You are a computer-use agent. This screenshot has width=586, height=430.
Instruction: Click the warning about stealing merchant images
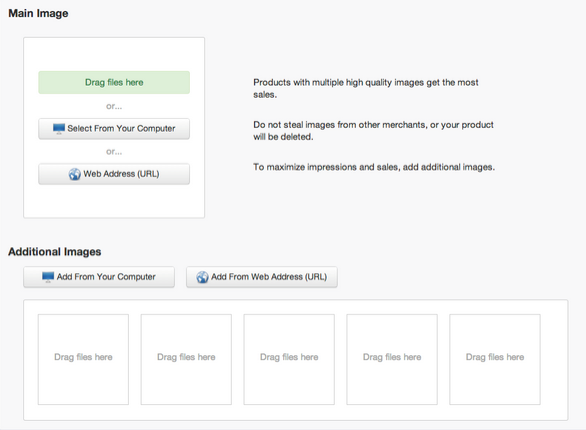(373, 130)
